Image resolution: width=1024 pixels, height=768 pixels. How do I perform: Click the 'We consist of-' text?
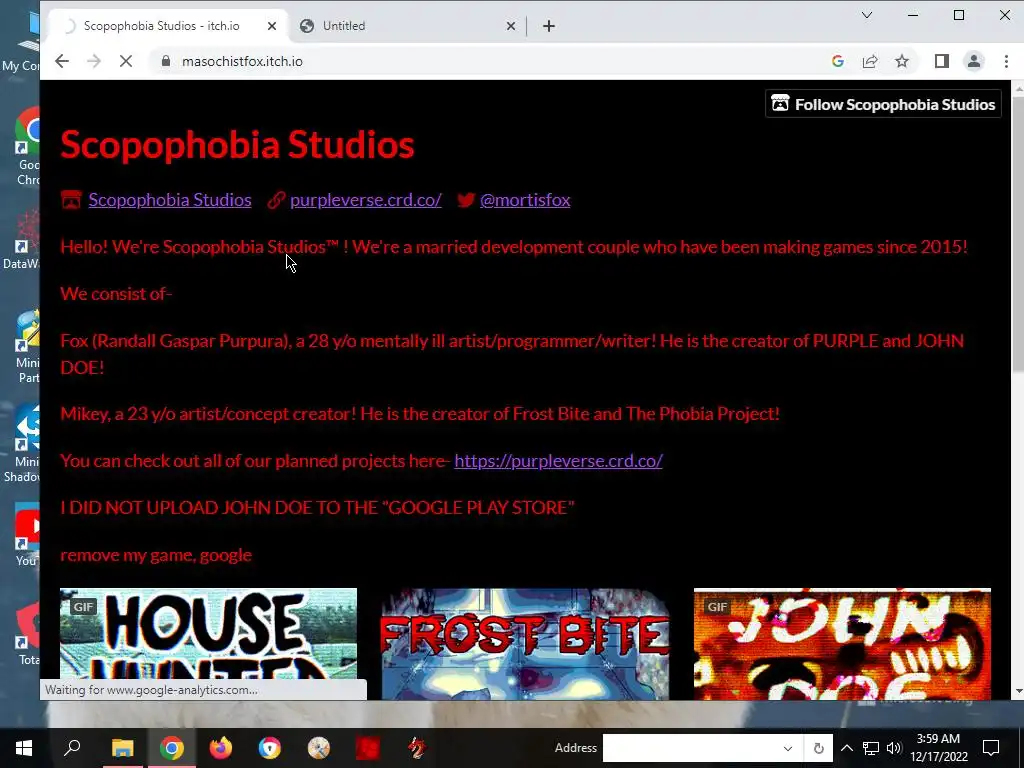point(116,293)
